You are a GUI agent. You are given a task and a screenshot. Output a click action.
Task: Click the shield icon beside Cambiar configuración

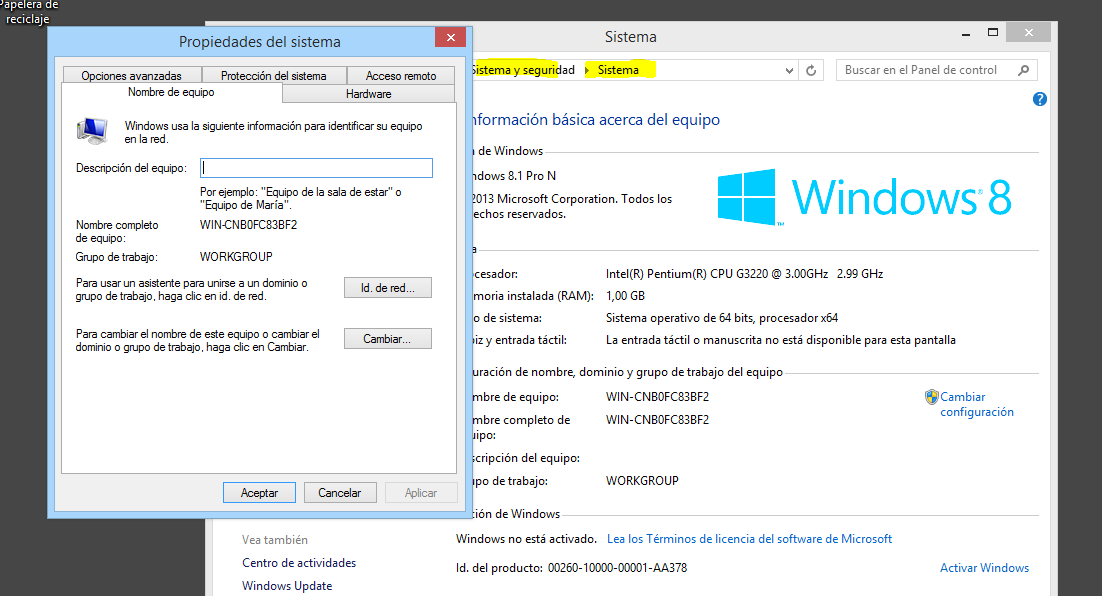pos(932,397)
